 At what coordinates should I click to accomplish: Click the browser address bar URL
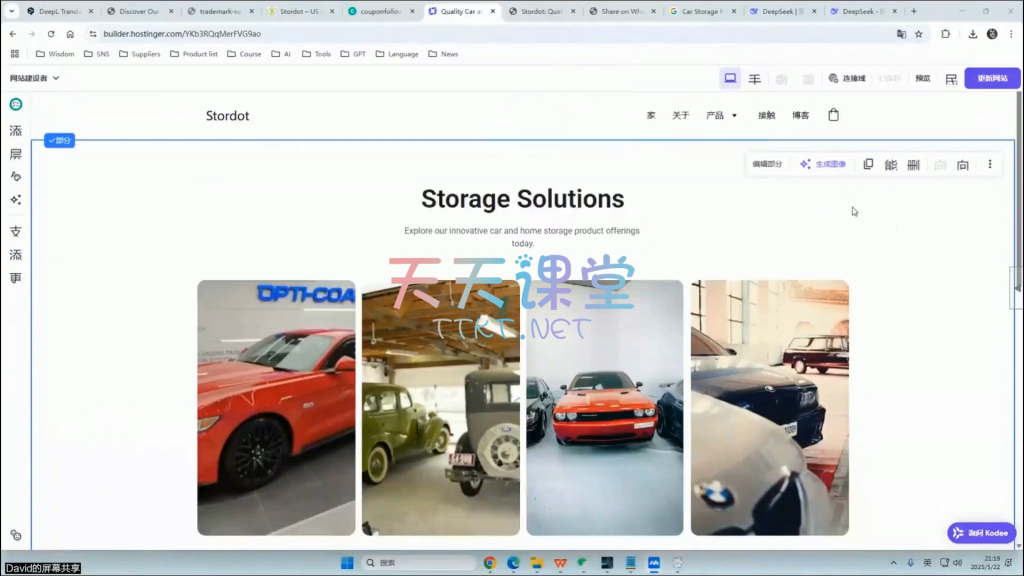tap(180, 33)
